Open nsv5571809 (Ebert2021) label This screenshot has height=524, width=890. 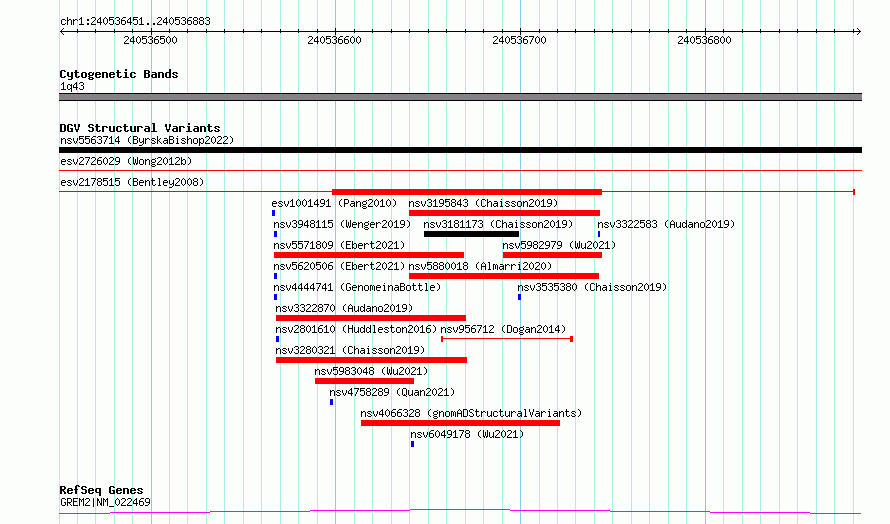tap(339, 245)
